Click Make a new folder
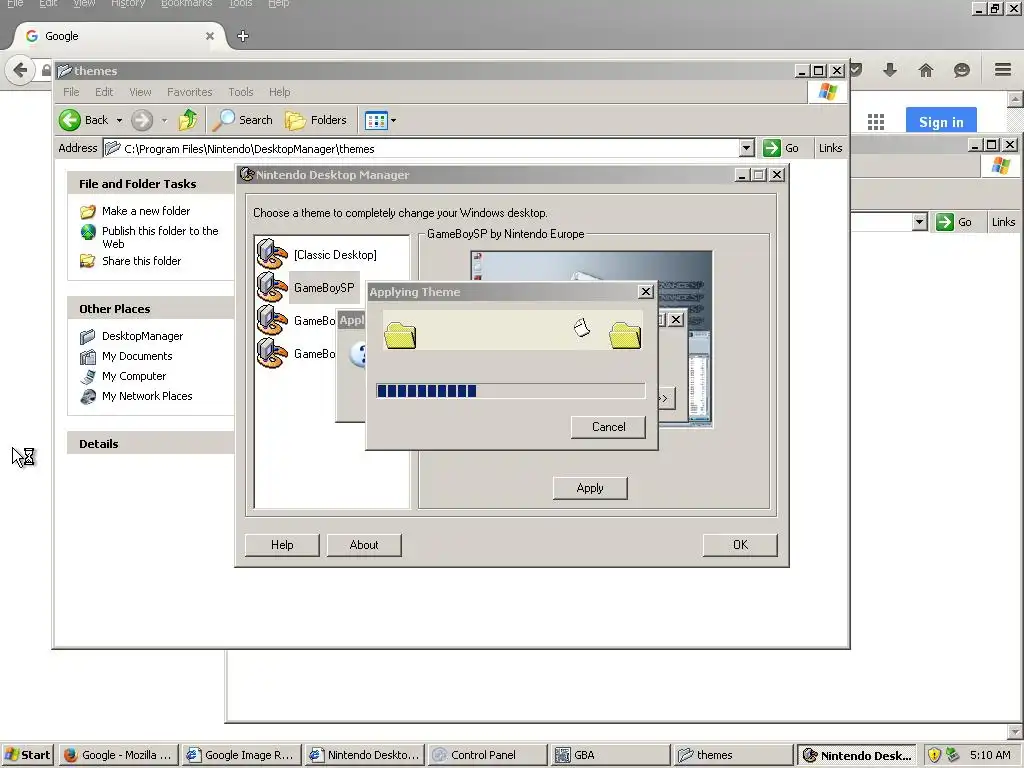The width and height of the screenshot is (1024, 768). coord(146,211)
